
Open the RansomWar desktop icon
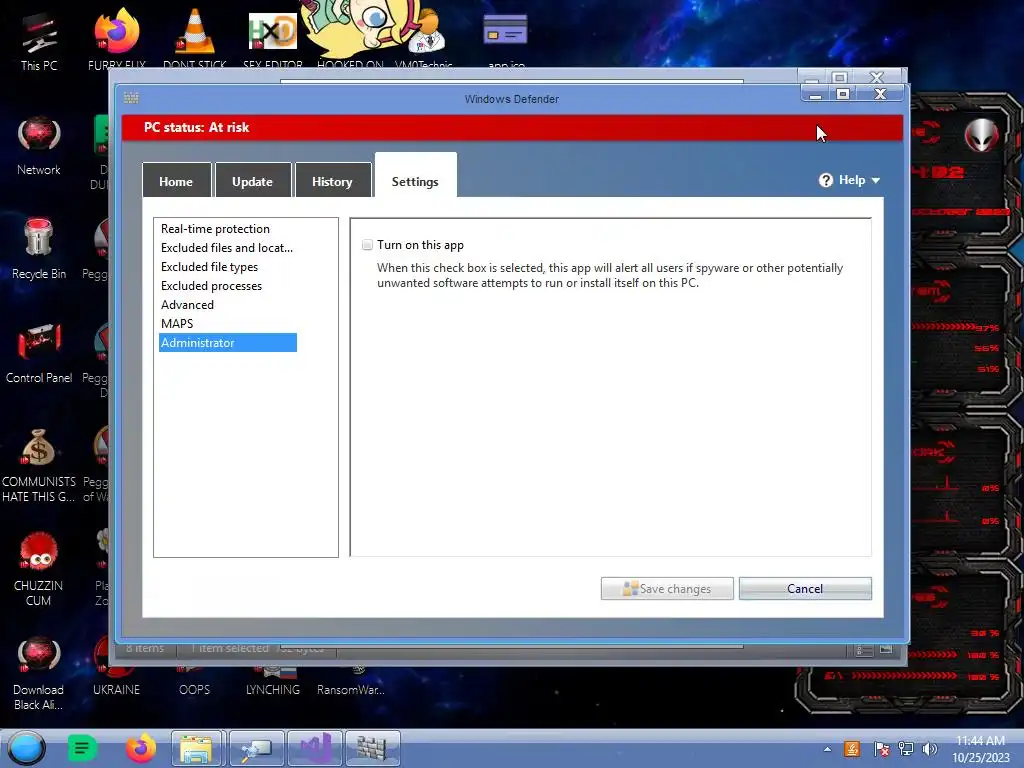351,682
